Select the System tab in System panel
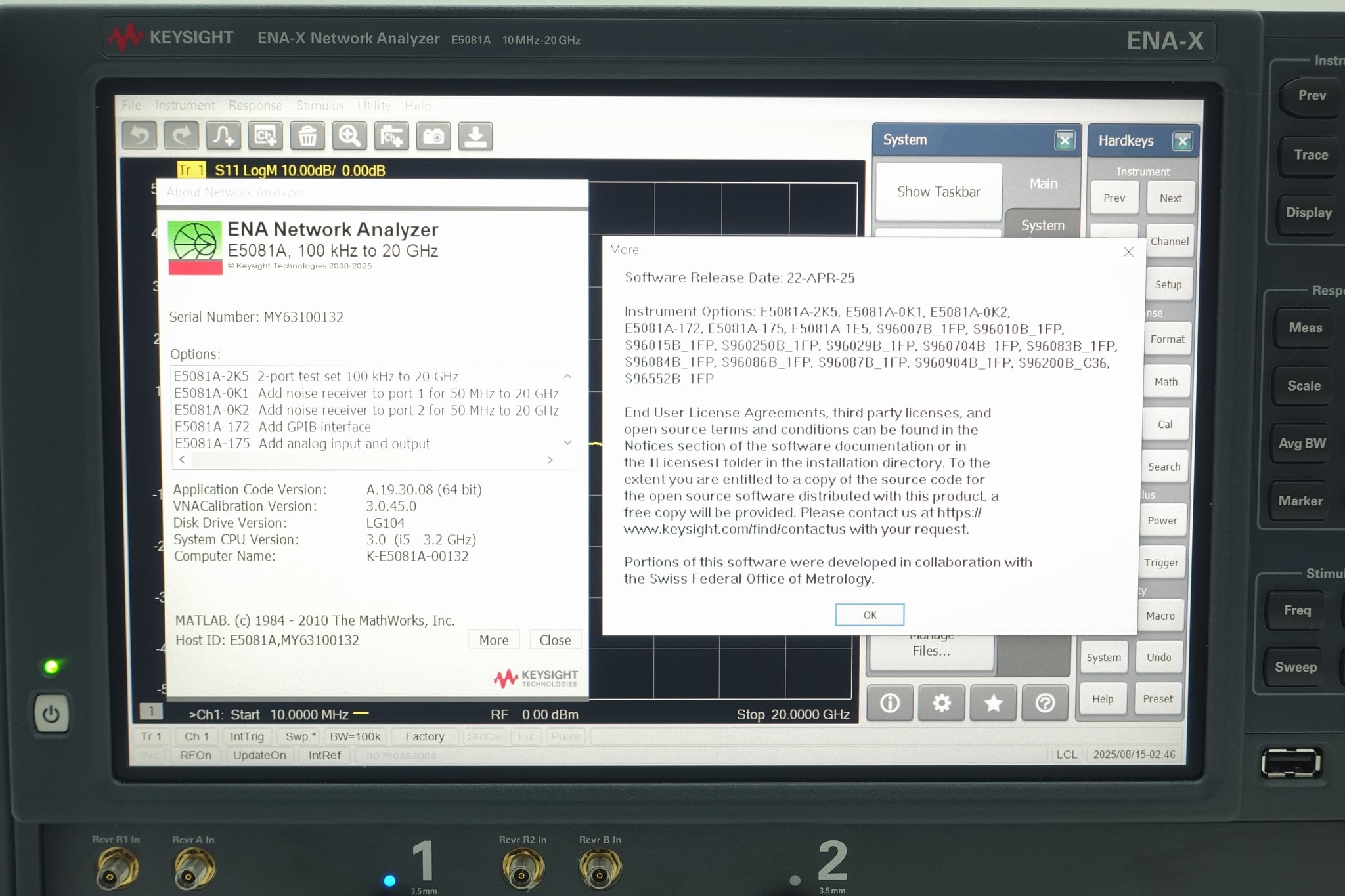The width and height of the screenshot is (1345, 896). pyautogui.click(x=1043, y=225)
